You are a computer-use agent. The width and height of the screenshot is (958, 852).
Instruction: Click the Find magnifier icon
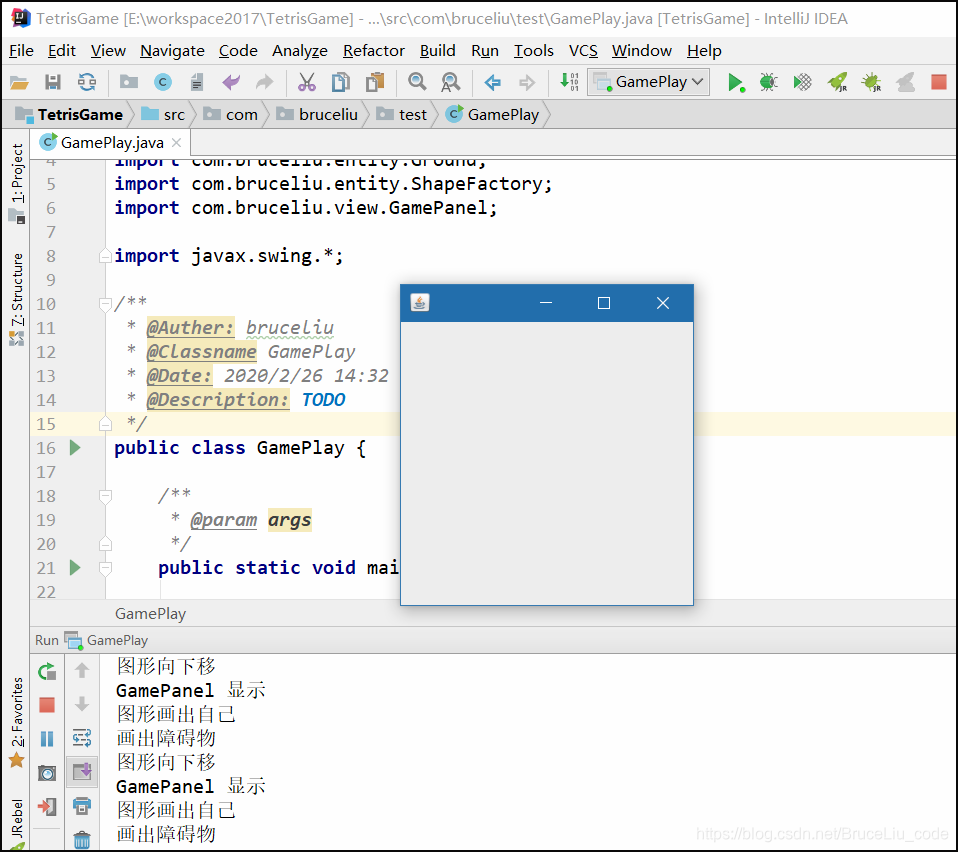pos(417,81)
